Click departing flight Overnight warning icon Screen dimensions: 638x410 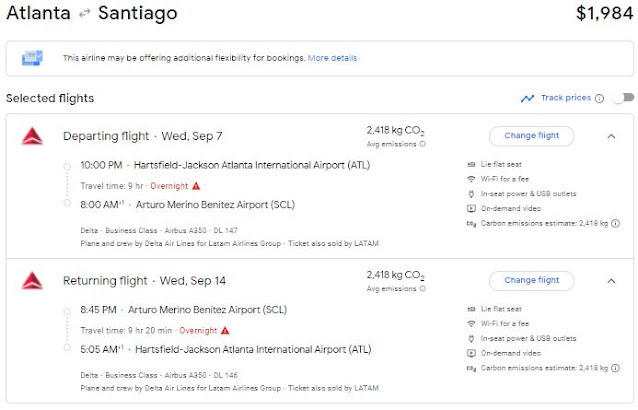[196, 185]
